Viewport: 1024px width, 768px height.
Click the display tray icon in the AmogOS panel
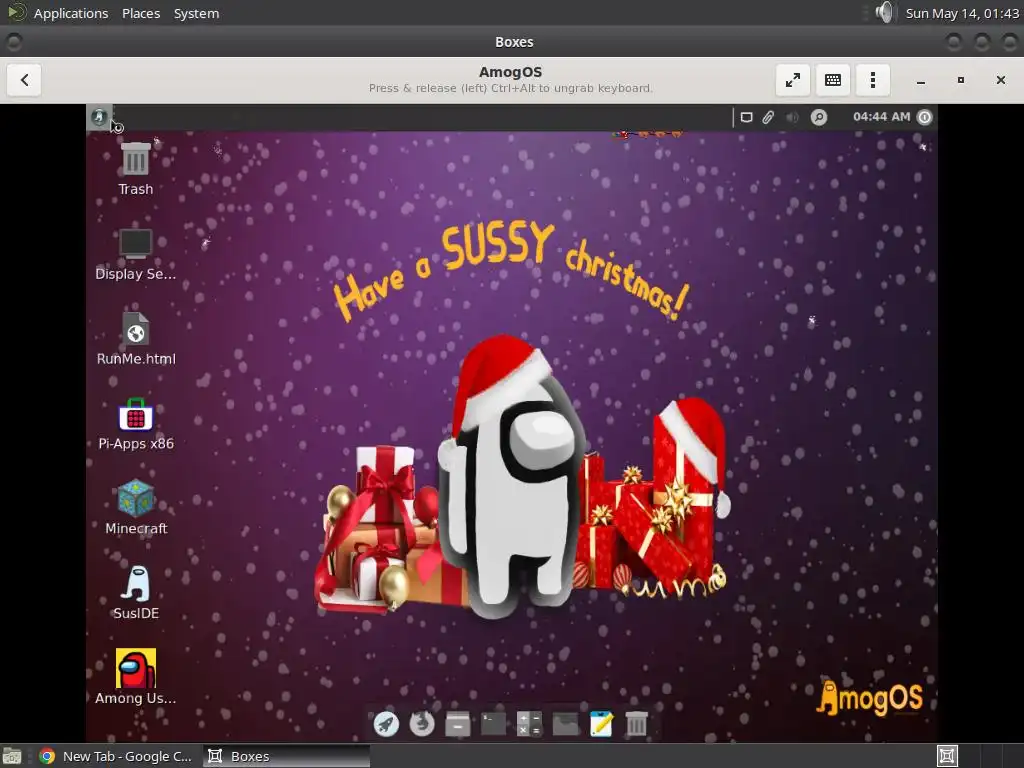746,117
